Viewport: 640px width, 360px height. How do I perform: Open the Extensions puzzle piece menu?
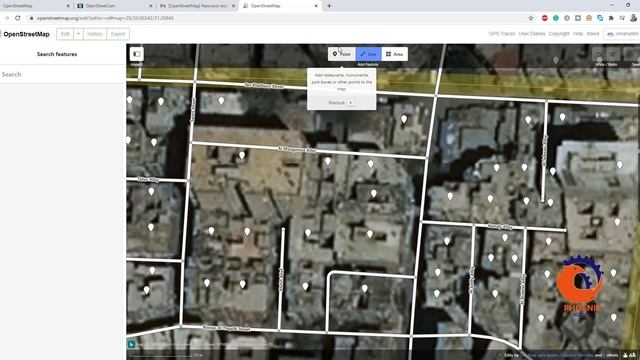pyautogui.click(x=611, y=18)
